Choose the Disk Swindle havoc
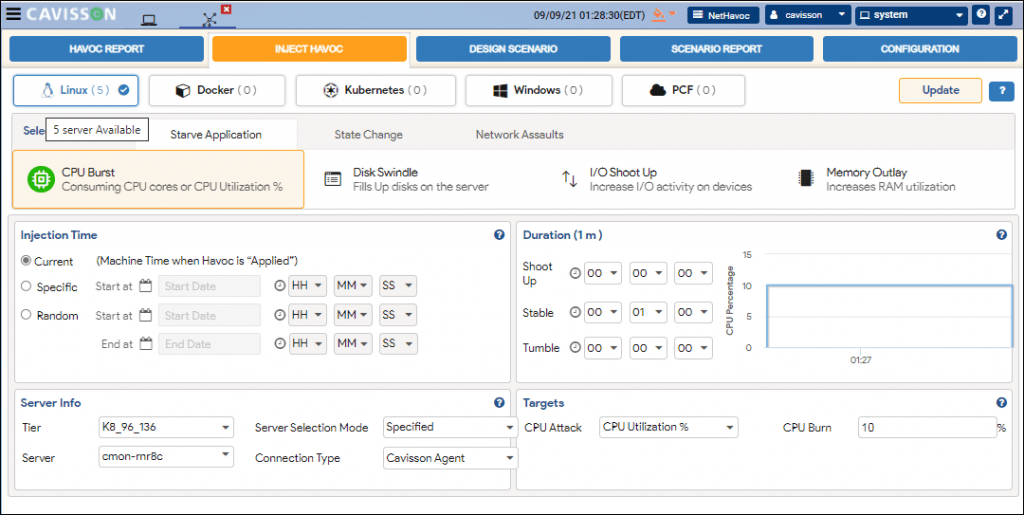The width and height of the screenshot is (1024, 515). coord(406,179)
